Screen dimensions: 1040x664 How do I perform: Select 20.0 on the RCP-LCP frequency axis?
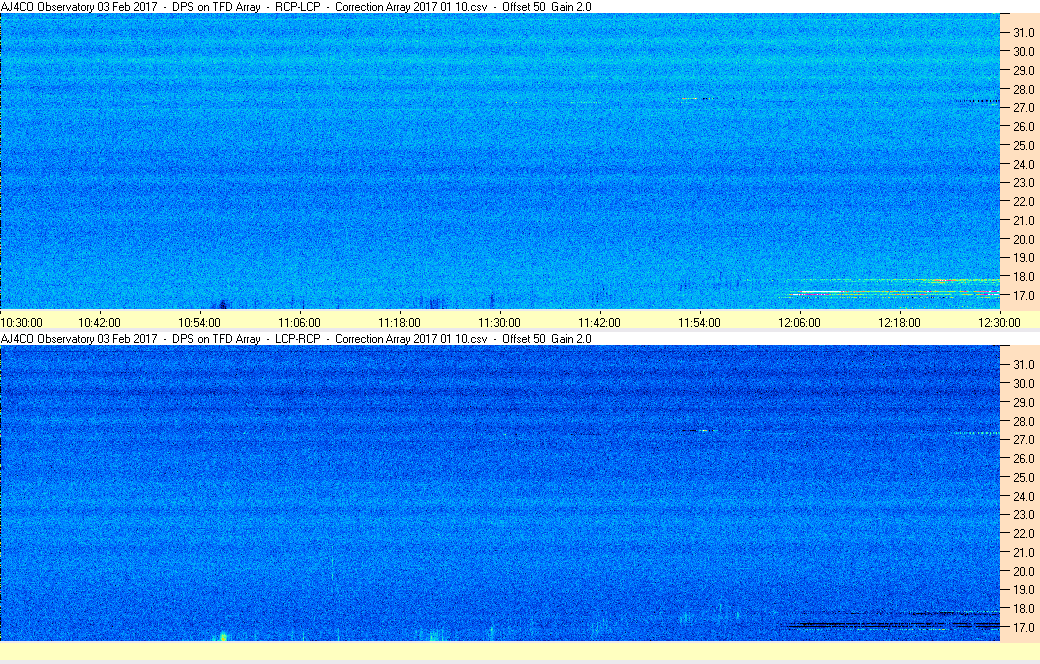pos(1023,239)
